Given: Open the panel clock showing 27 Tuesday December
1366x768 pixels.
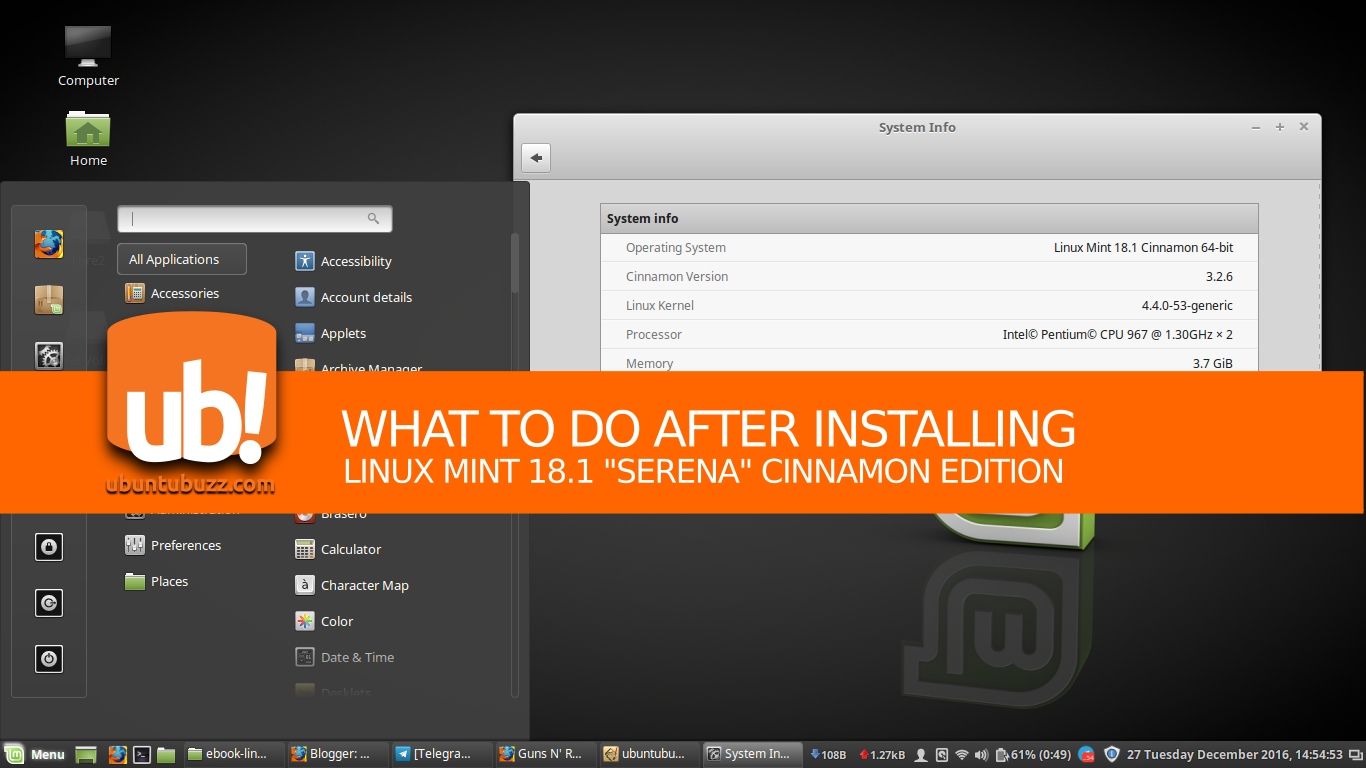Looking at the screenshot, I should (1235, 755).
